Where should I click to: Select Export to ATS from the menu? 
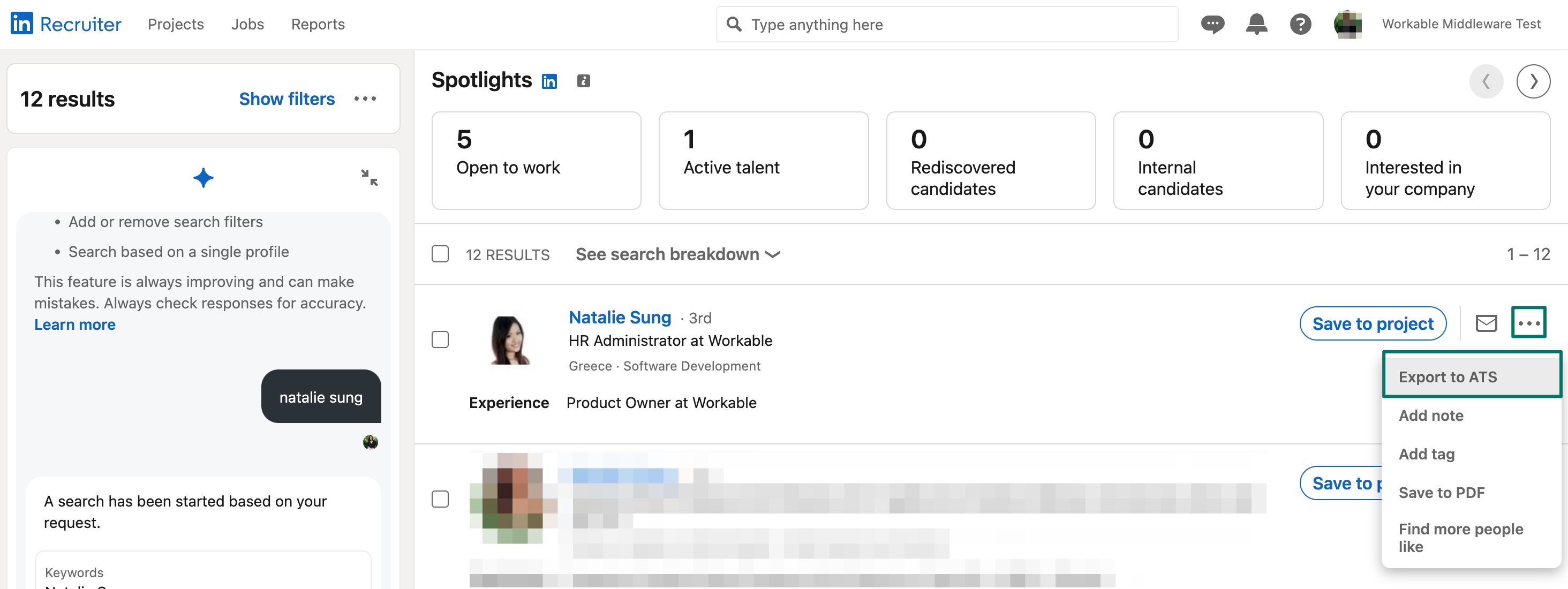[1448, 376]
